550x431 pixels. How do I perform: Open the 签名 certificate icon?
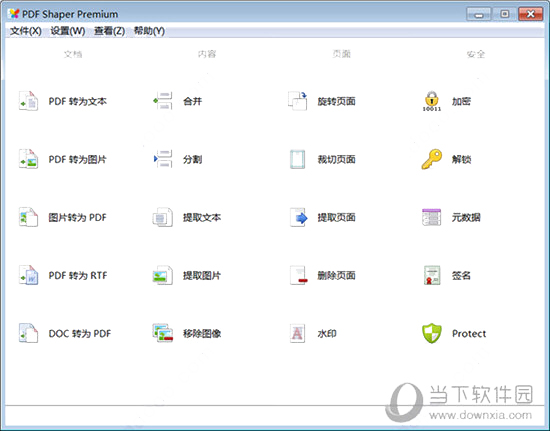tap(432, 275)
